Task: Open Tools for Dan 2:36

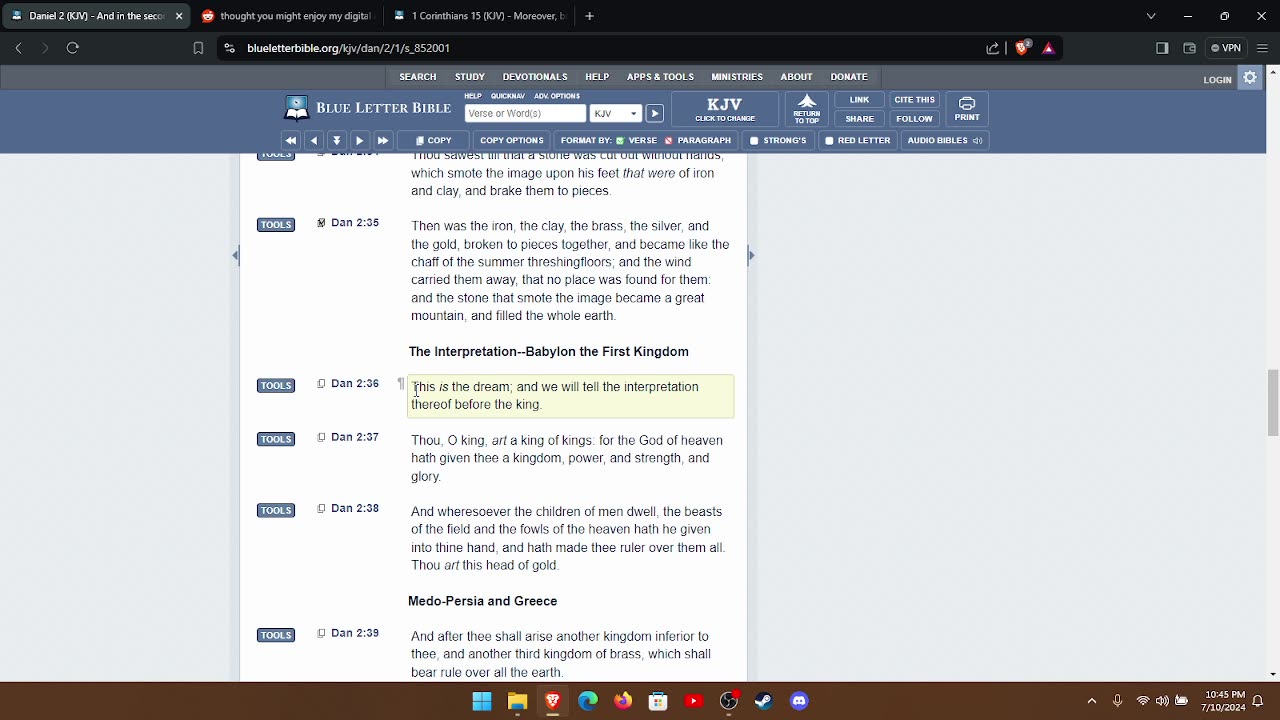Action: point(276,386)
